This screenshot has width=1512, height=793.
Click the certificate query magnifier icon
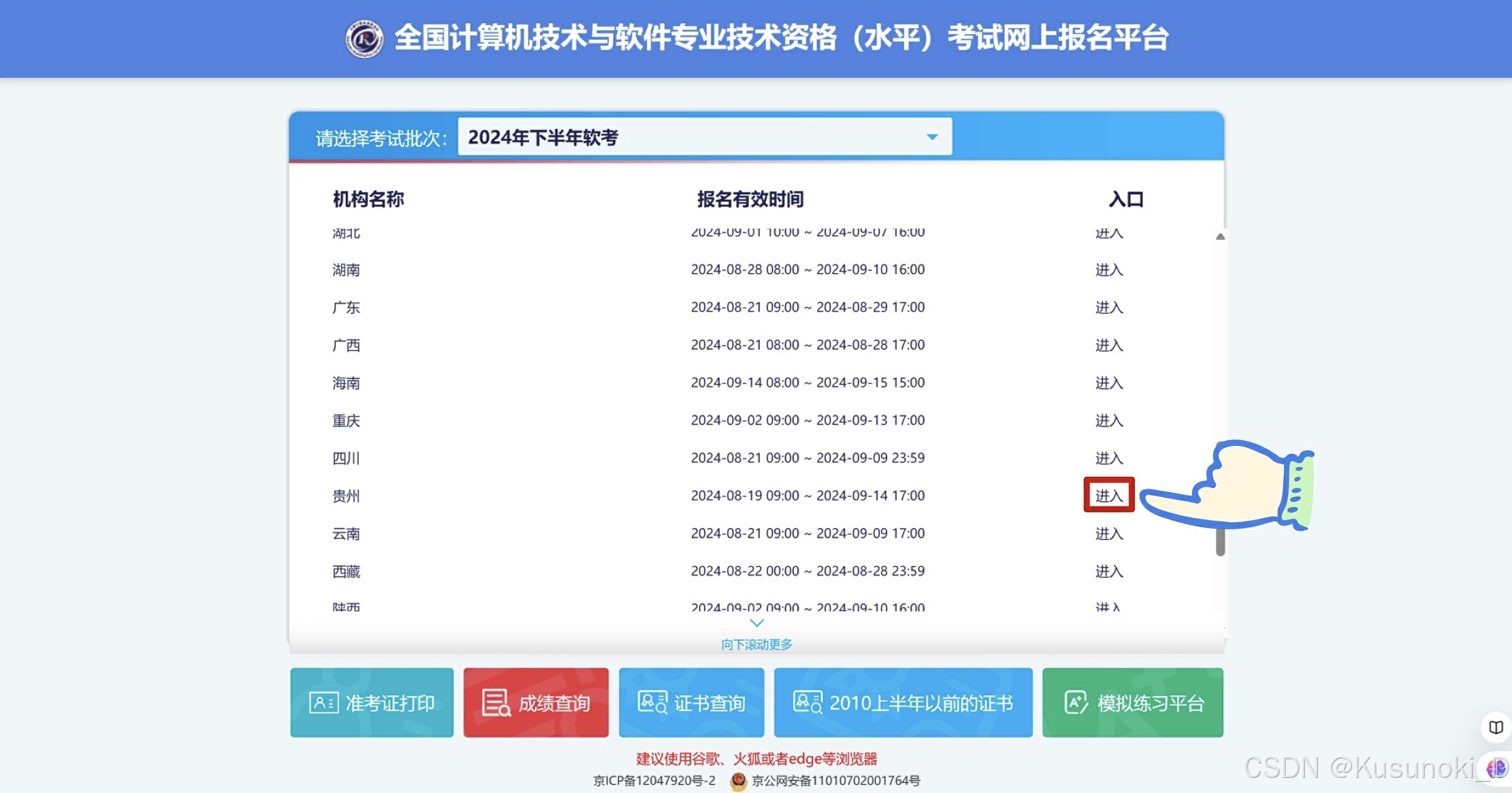tap(652, 702)
